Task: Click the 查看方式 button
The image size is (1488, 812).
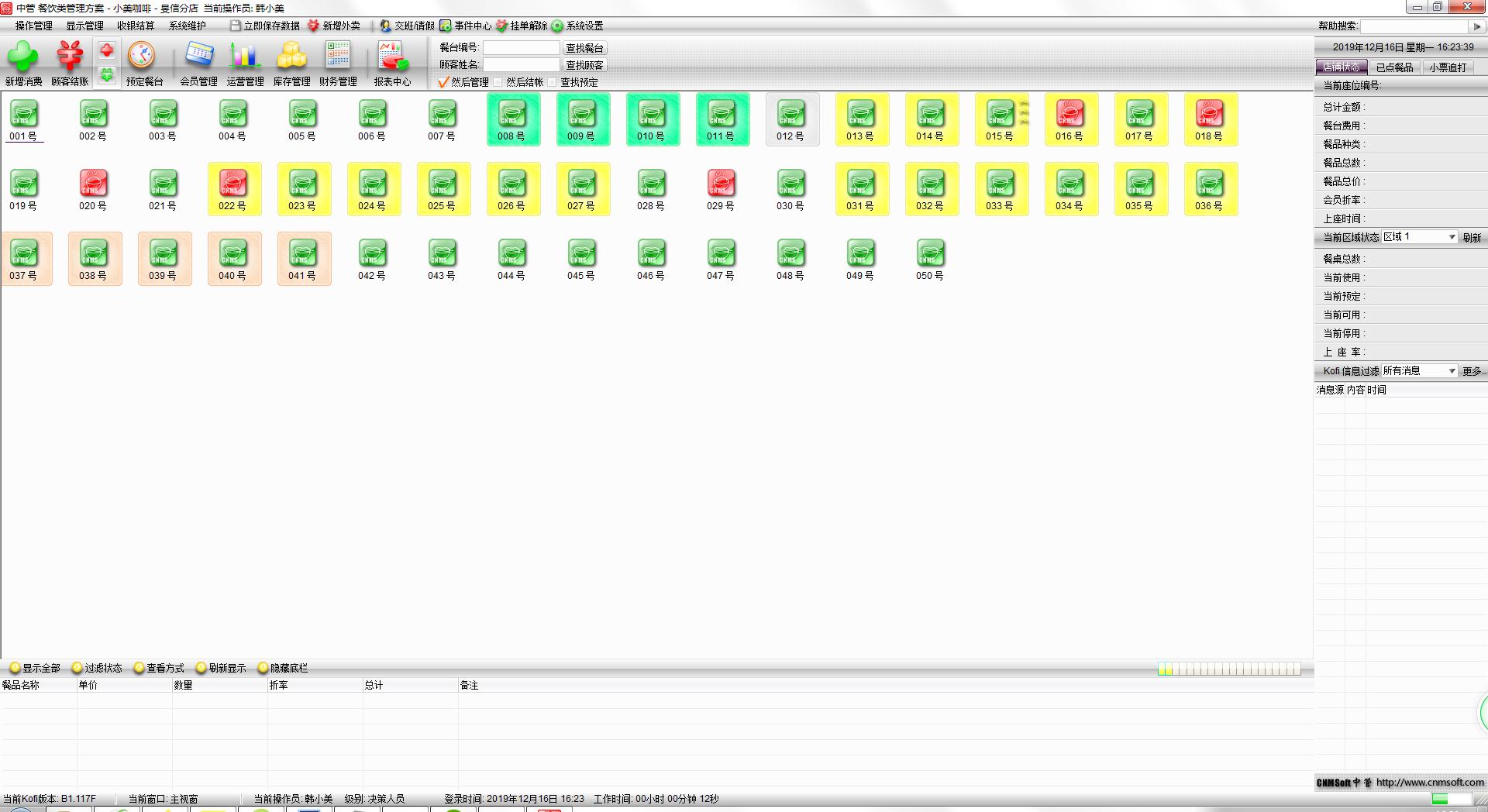Action: coord(159,668)
